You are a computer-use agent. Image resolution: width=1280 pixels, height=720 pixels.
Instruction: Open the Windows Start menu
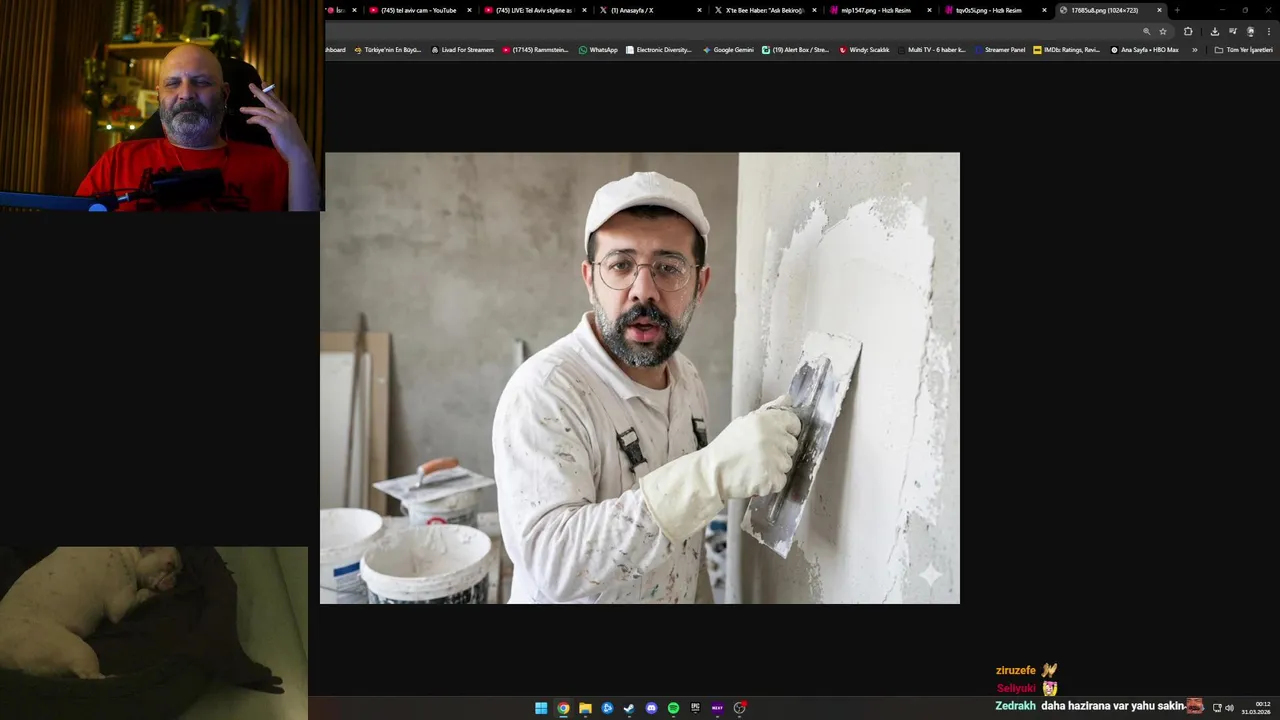coord(541,708)
